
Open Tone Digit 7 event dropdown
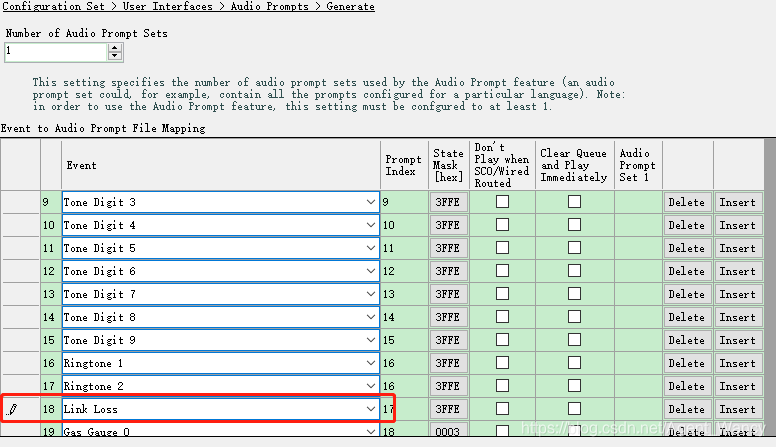coord(370,294)
